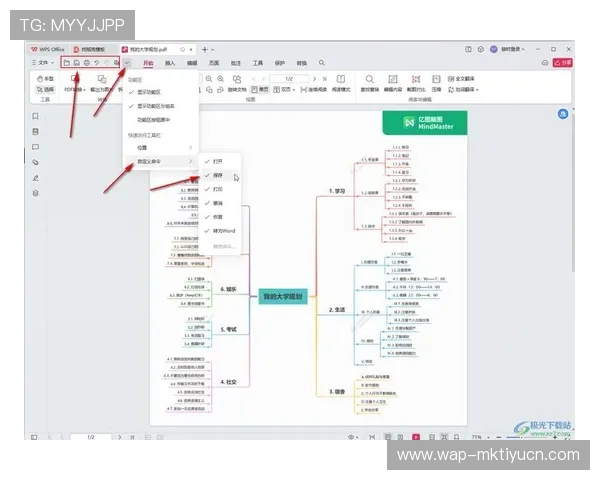The height and width of the screenshot is (480, 600).
Task: Open the 文件 menu dropdown
Action: pos(45,62)
